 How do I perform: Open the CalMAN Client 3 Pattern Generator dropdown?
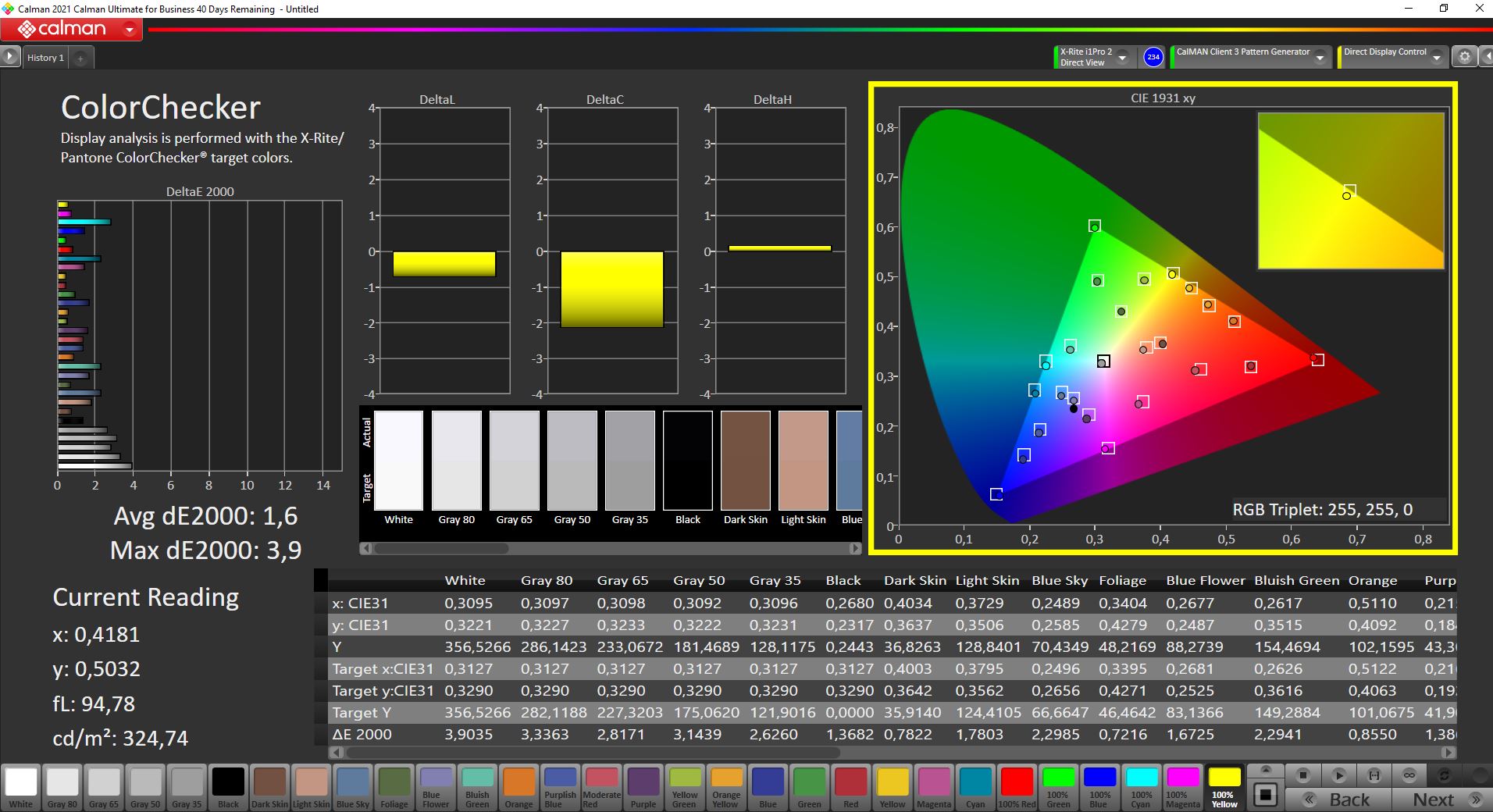pos(1320,58)
